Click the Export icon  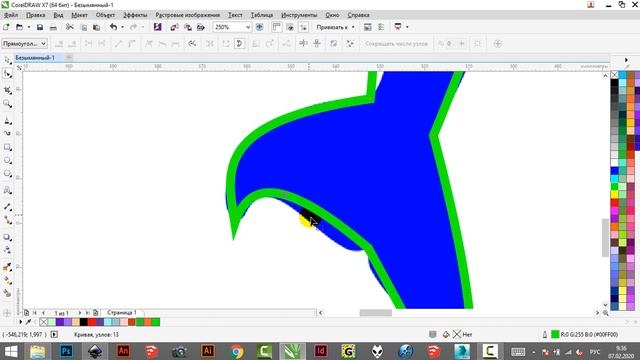point(187,27)
